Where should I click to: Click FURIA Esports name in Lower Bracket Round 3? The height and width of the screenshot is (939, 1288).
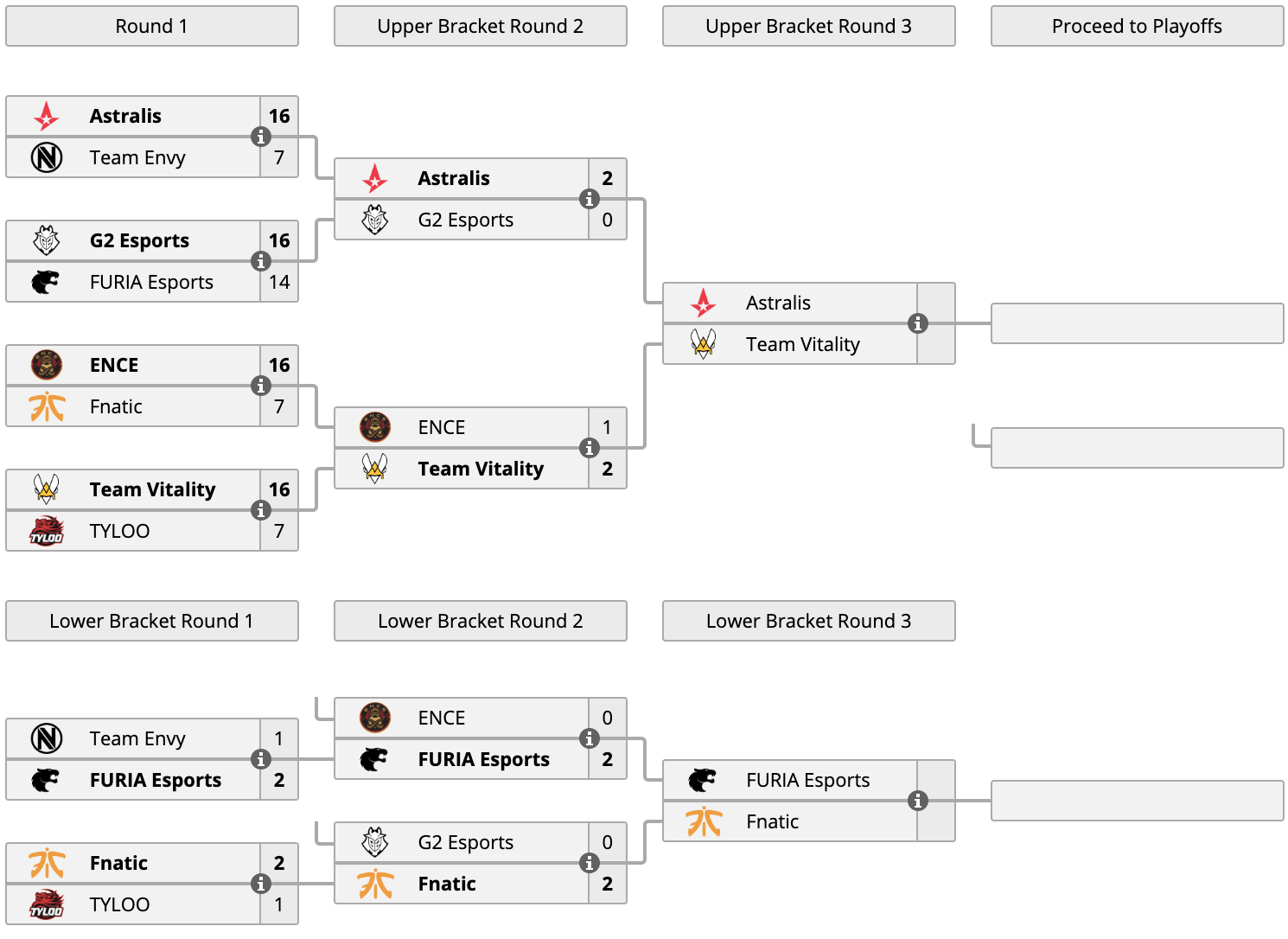(x=808, y=780)
